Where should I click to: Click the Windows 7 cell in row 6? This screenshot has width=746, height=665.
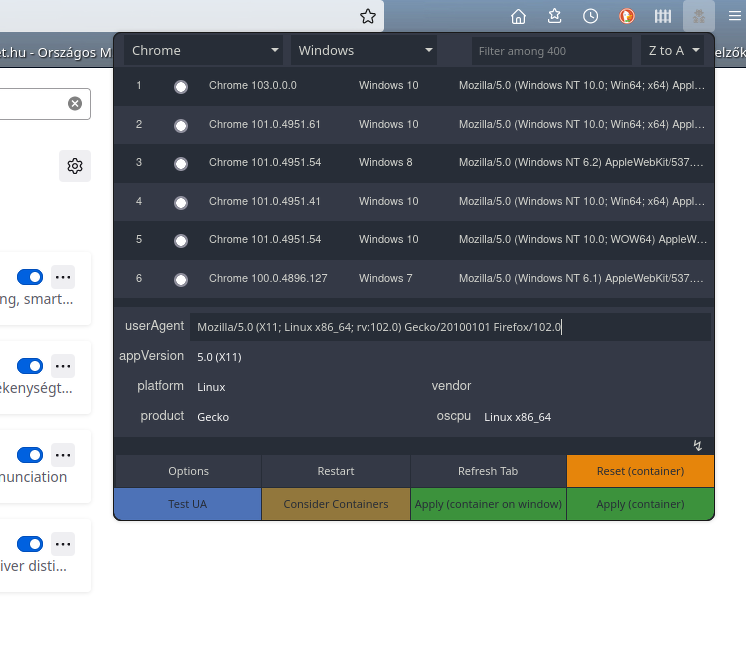click(385, 278)
